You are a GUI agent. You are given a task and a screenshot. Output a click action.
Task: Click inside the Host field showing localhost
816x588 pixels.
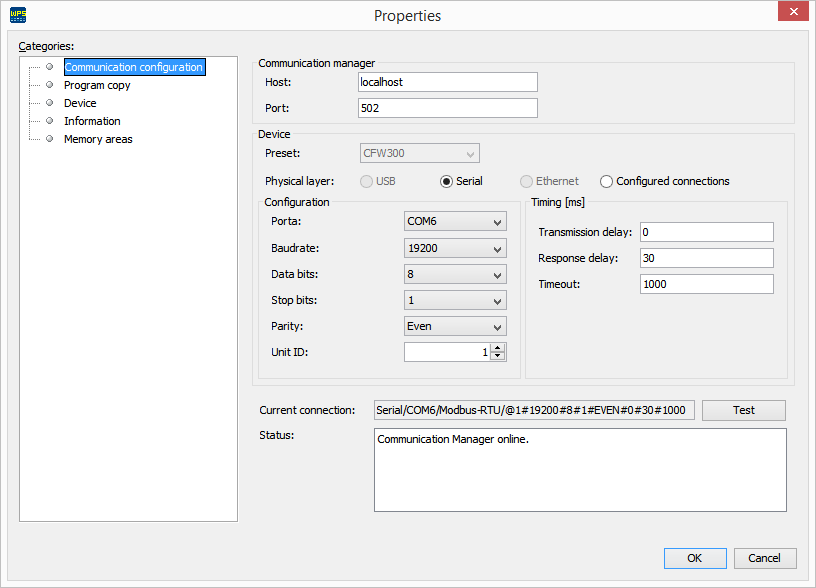pyautogui.click(x=447, y=82)
